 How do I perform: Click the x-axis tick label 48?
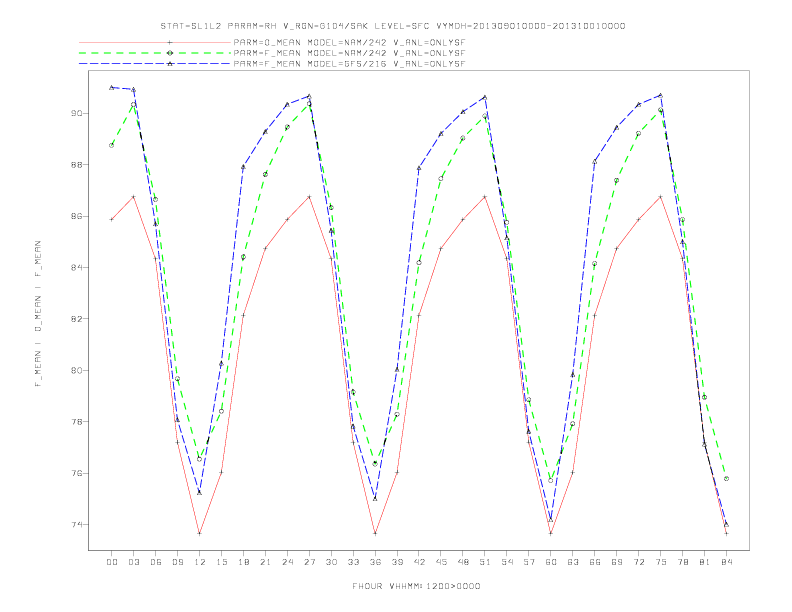tap(463, 562)
